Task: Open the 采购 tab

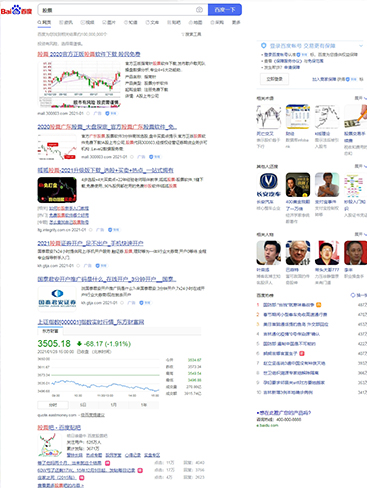Action: (217, 22)
